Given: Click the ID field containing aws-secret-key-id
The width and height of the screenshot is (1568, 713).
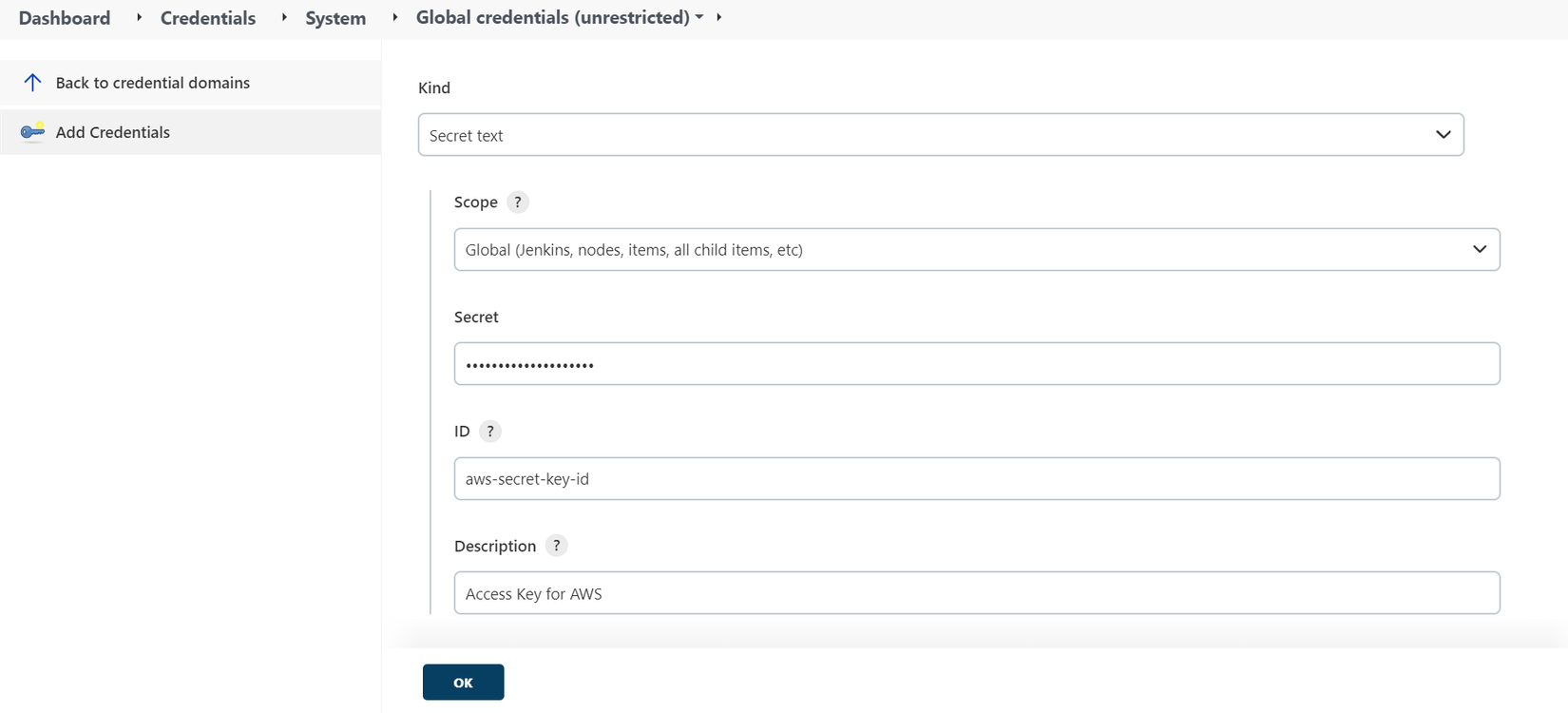Looking at the screenshot, I should [976, 479].
